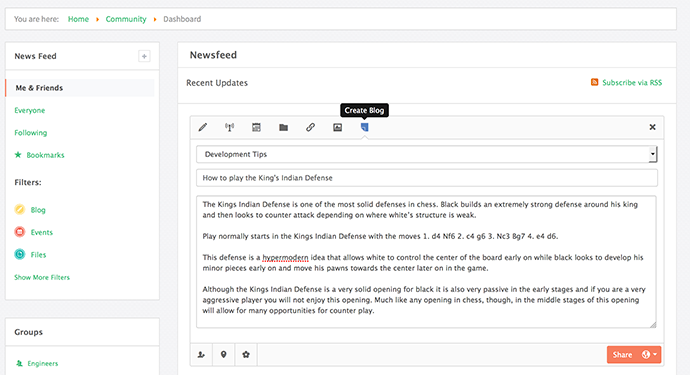690x375 pixels.
Task: Go to Home in breadcrumb
Action: (78, 19)
